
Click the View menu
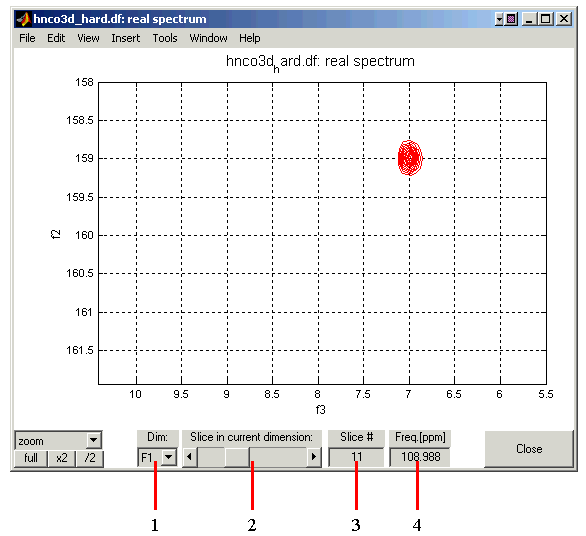click(x=88, y=38)
